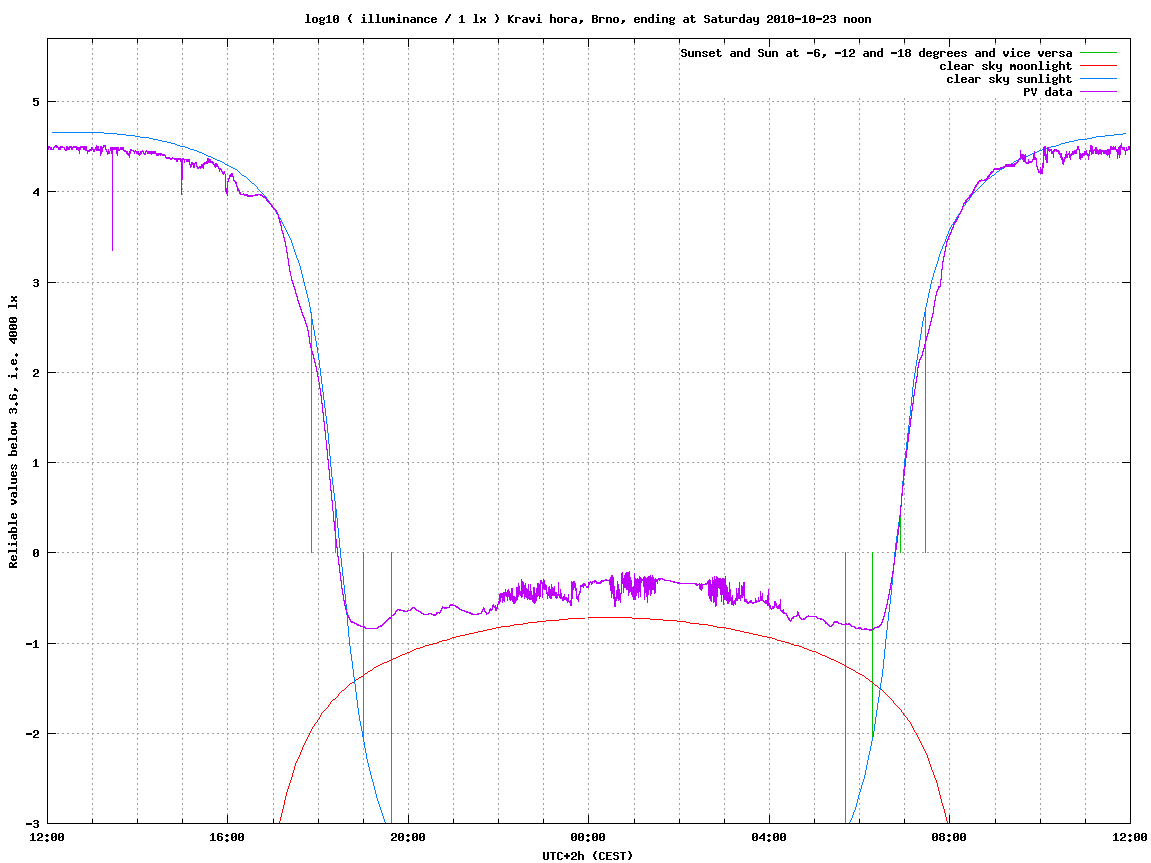The image size is (1151, 863).
Task: Click the deep purple spike near 13:30
Action: (112, 202)
